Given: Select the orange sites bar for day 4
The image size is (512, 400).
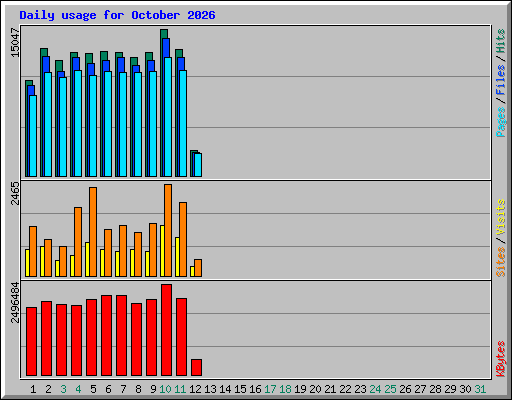Looking at the screenshot, I should (x=78, y=242).
